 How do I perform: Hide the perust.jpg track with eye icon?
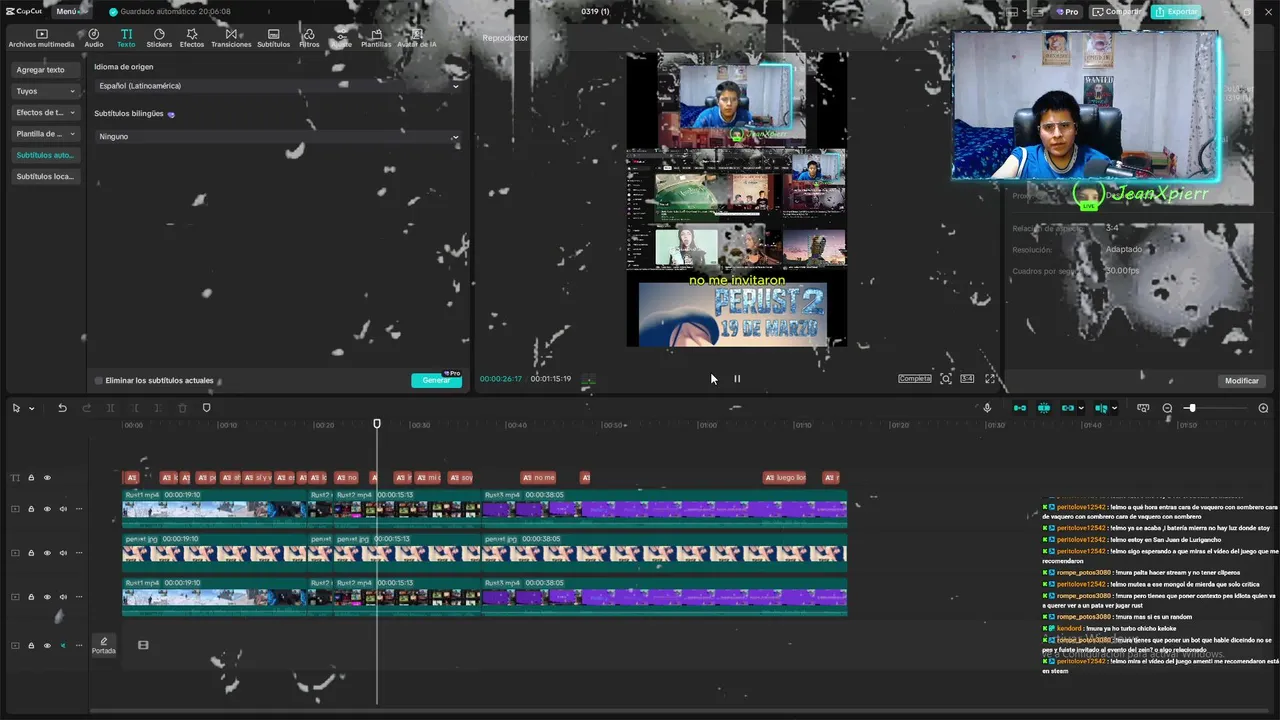pos(47,553)
